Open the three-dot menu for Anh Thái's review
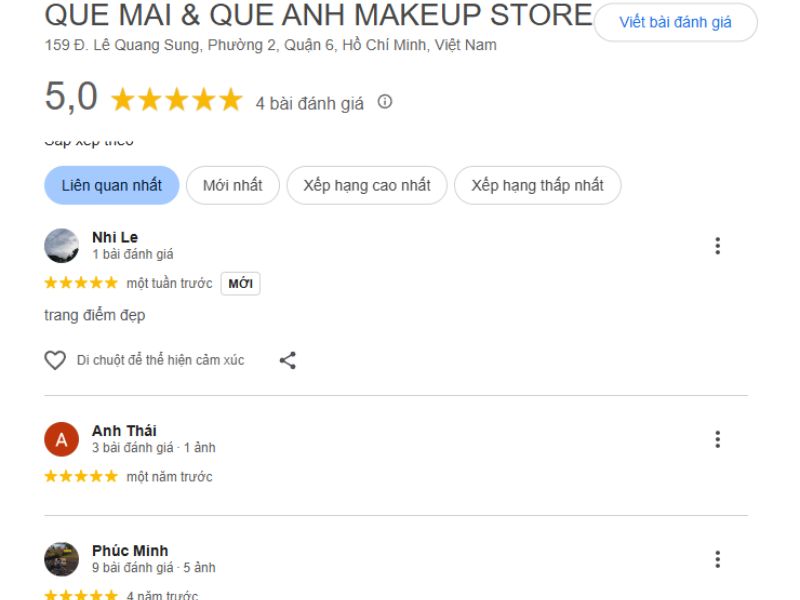800x600 pixels. (x=717, y=439)
